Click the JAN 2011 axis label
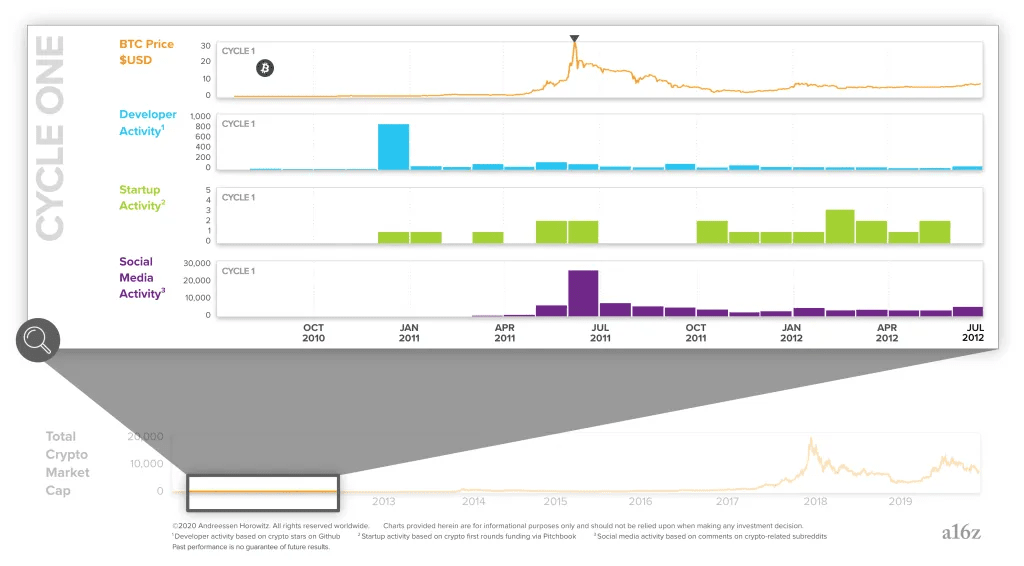Viewport: 1024px width, 566px height. point(409,333)
